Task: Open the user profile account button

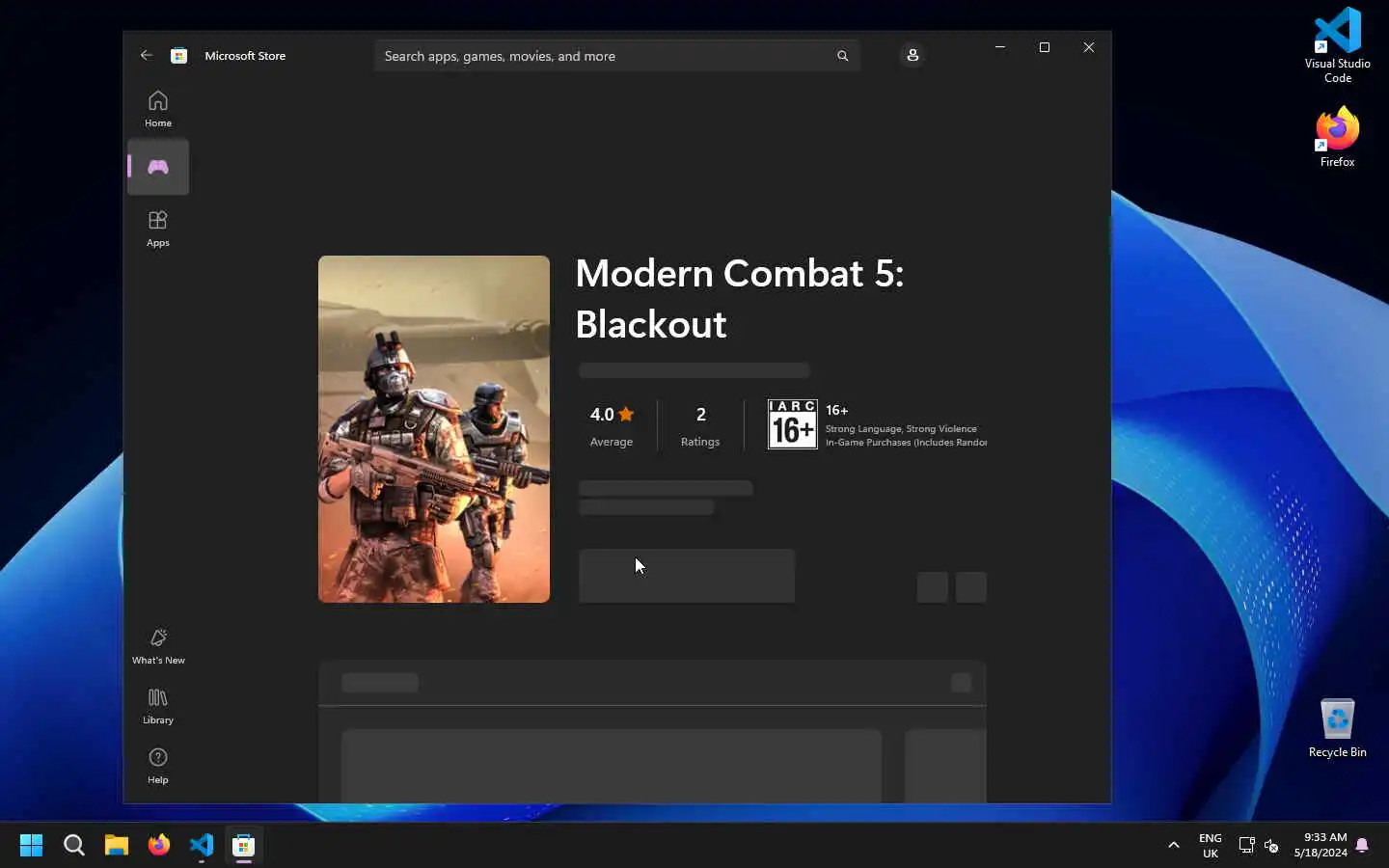Action: [x=912, y=56]
